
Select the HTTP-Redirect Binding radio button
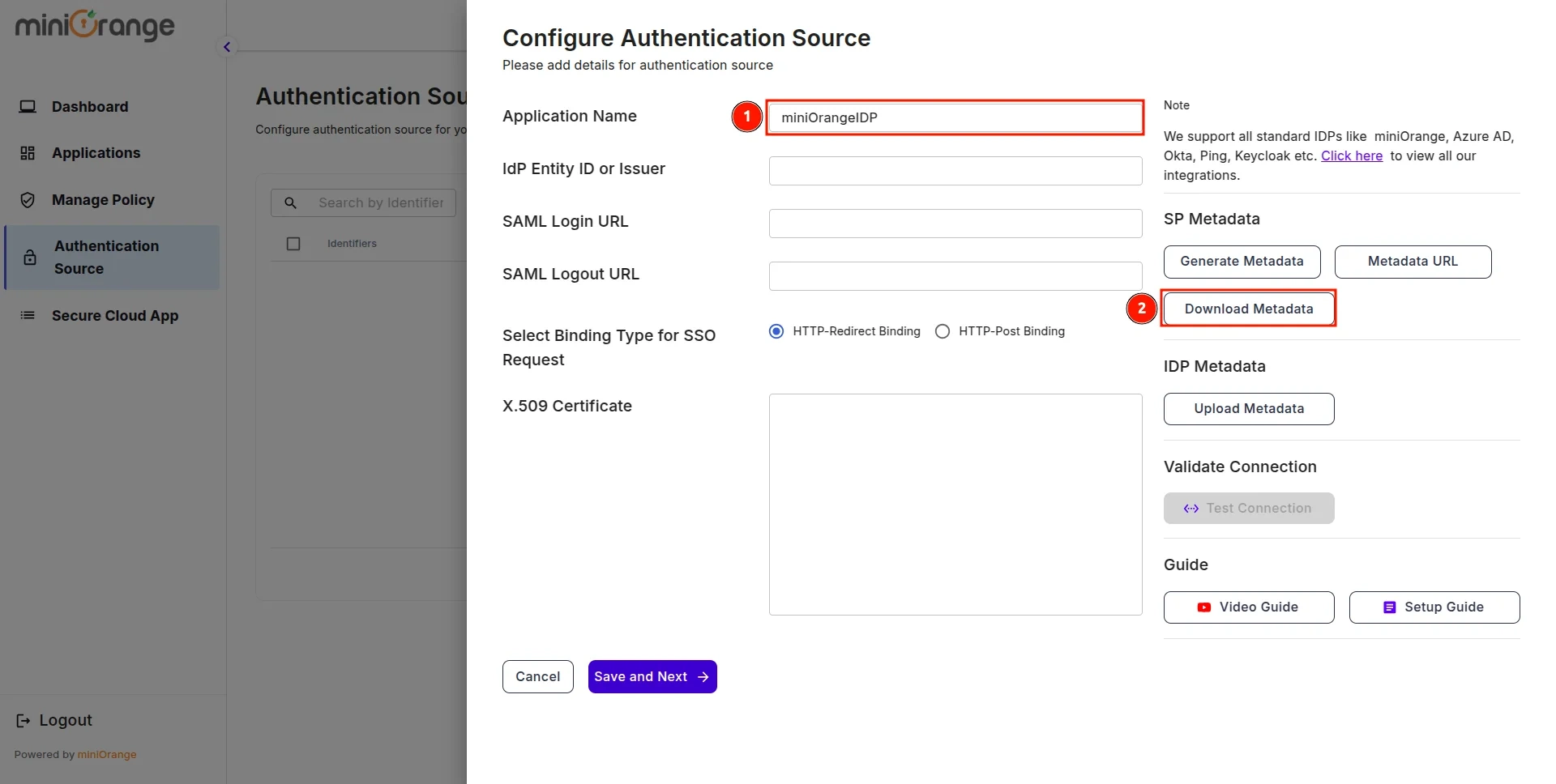point(776,330)
